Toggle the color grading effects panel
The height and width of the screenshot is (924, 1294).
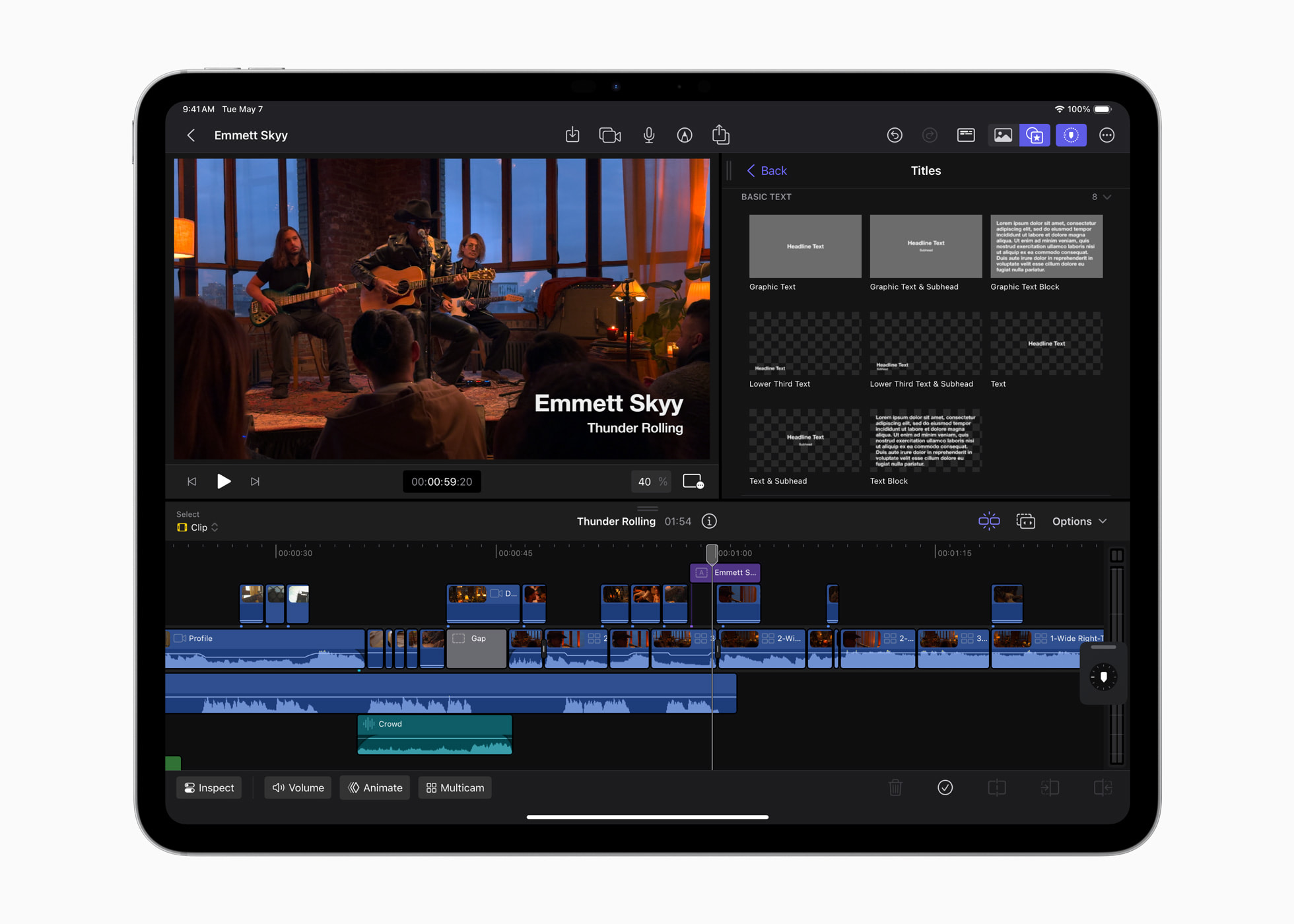[1071, 135]
